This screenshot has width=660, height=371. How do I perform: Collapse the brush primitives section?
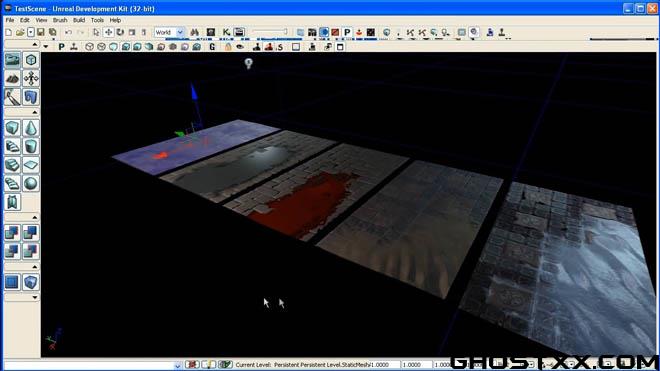coord(35,112)
